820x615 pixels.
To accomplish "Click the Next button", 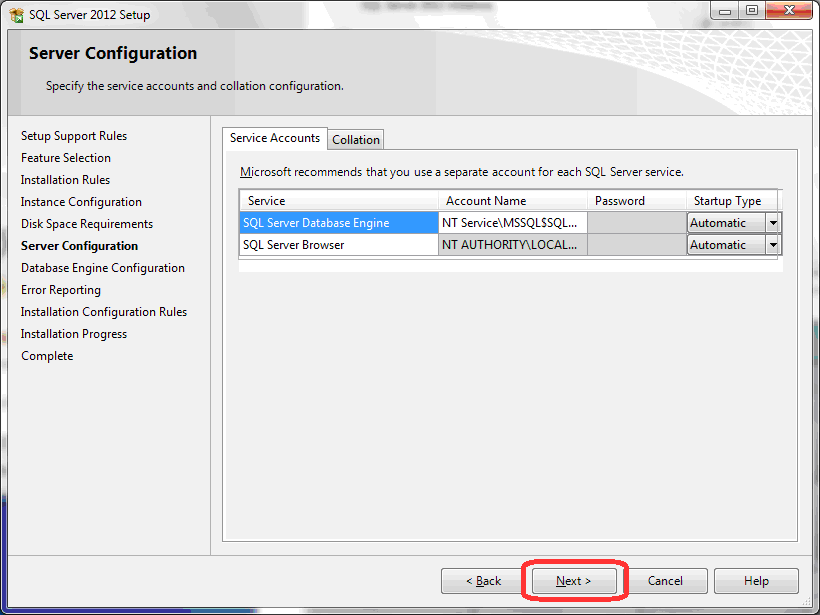I will pyautogui.click(x=574, y=580).
